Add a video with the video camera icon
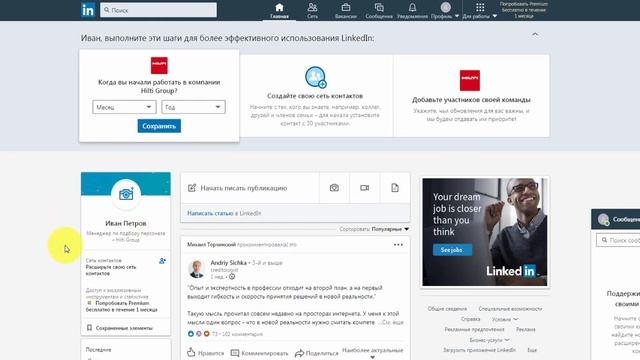Screen dimensions: 640x360 (x=364, y=188)
